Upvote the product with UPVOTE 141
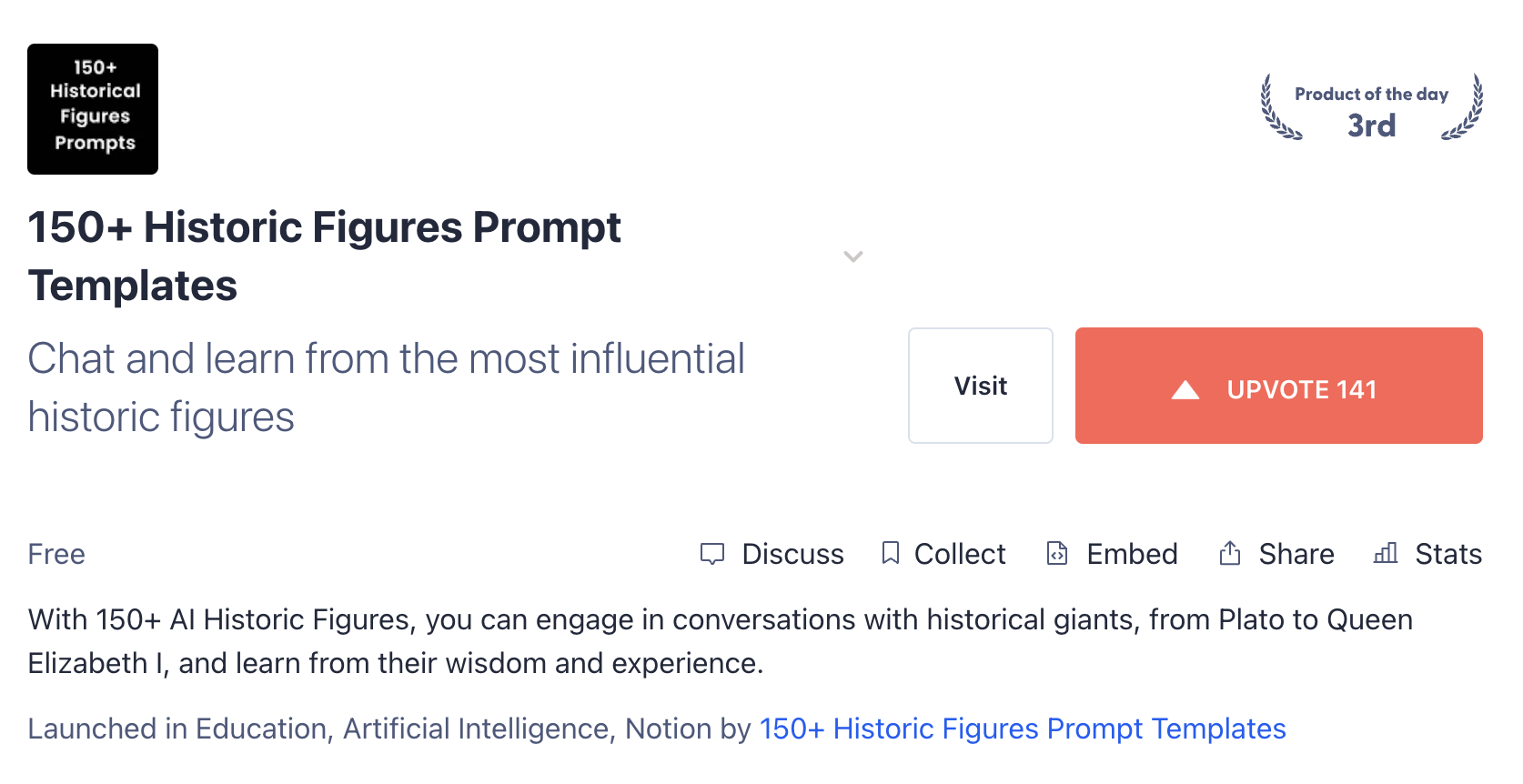Screen dimensions: 1523x784 (x=1279, y=386)
